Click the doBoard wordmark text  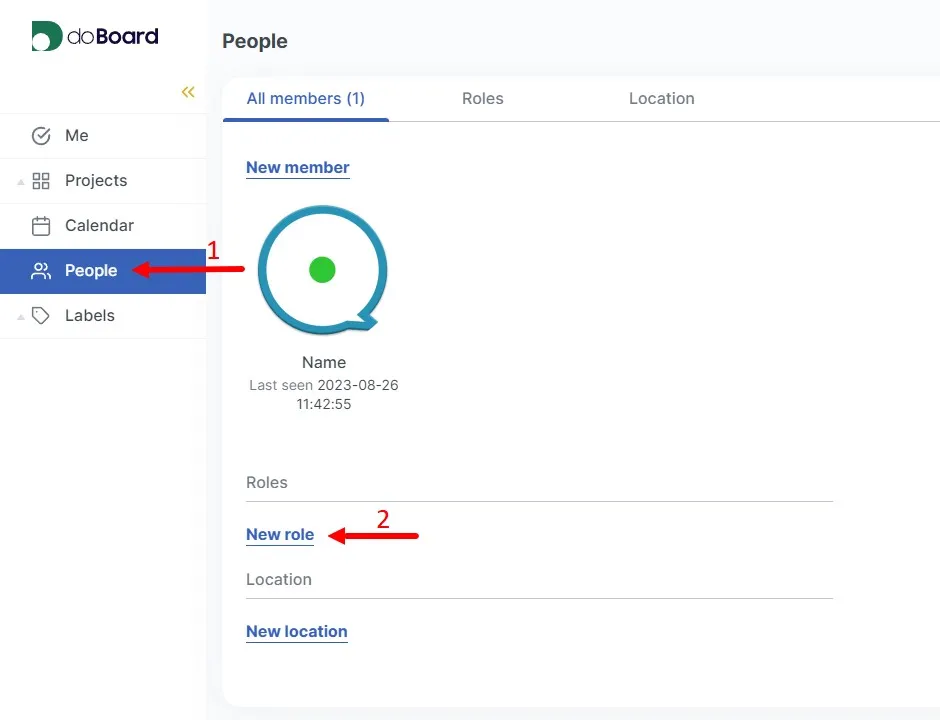pos(112,37)
